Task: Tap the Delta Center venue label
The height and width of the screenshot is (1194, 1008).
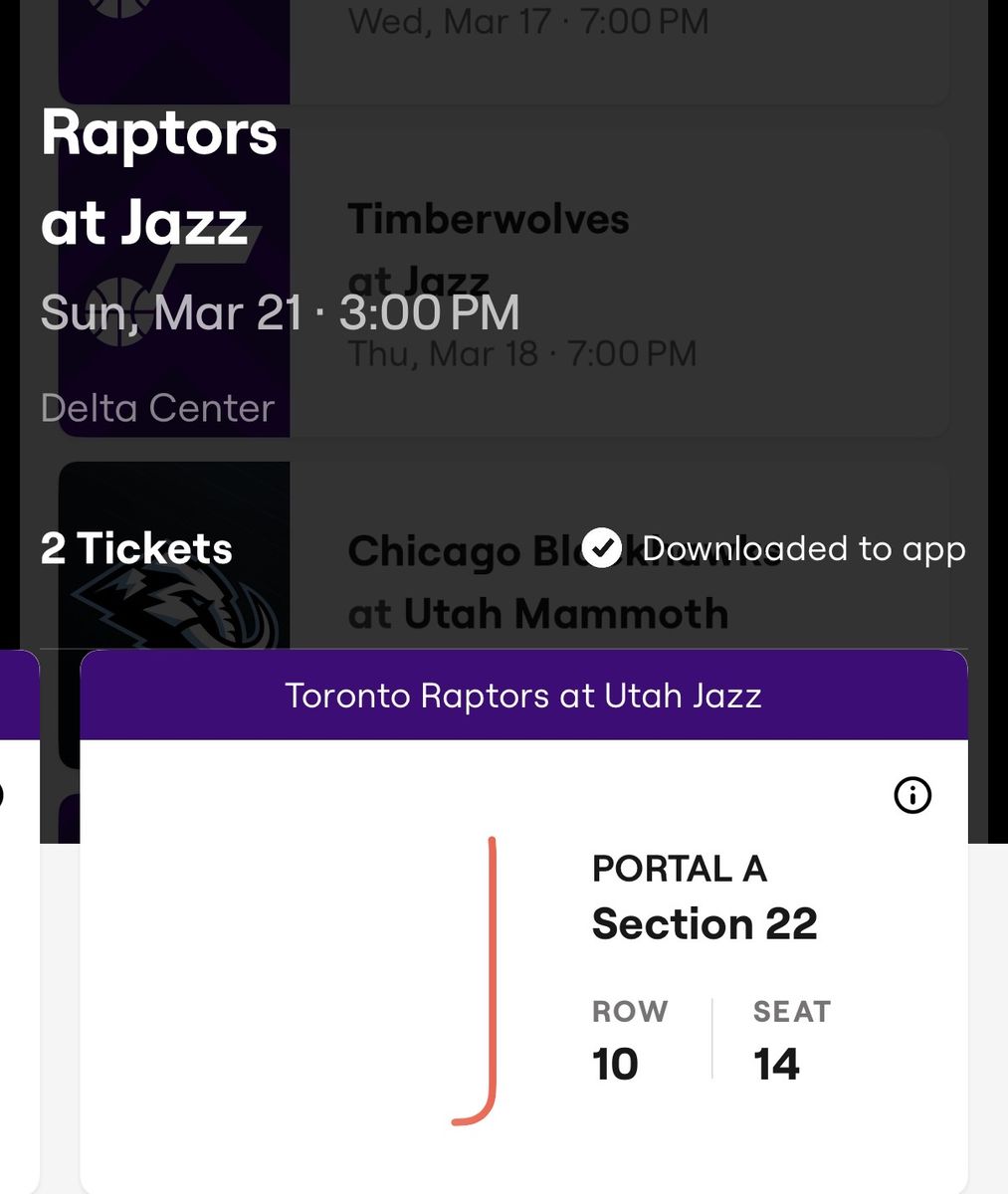Action: 157,408
